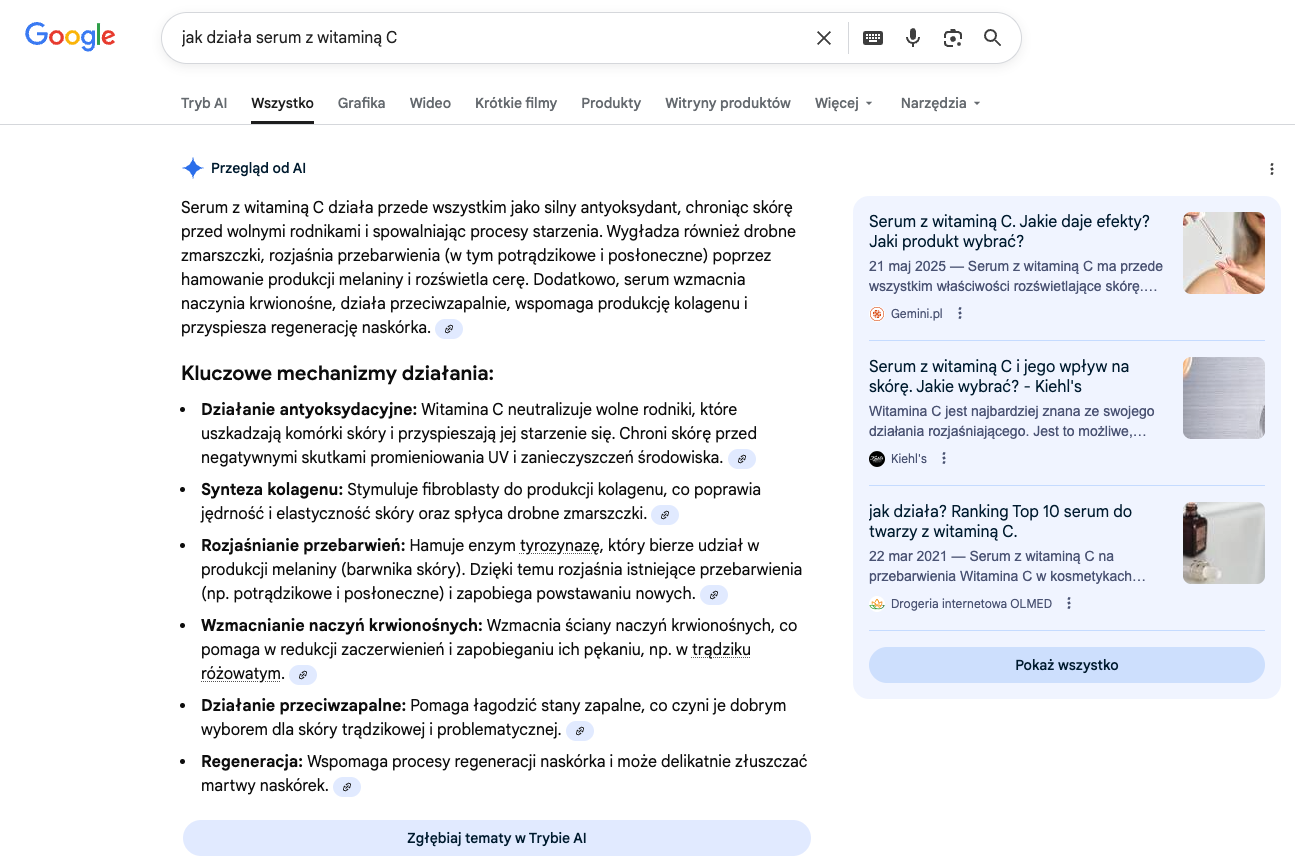Clear the search query with X icon
Viewport: 1295px width, 867px height.
click(x=823, y=38)
